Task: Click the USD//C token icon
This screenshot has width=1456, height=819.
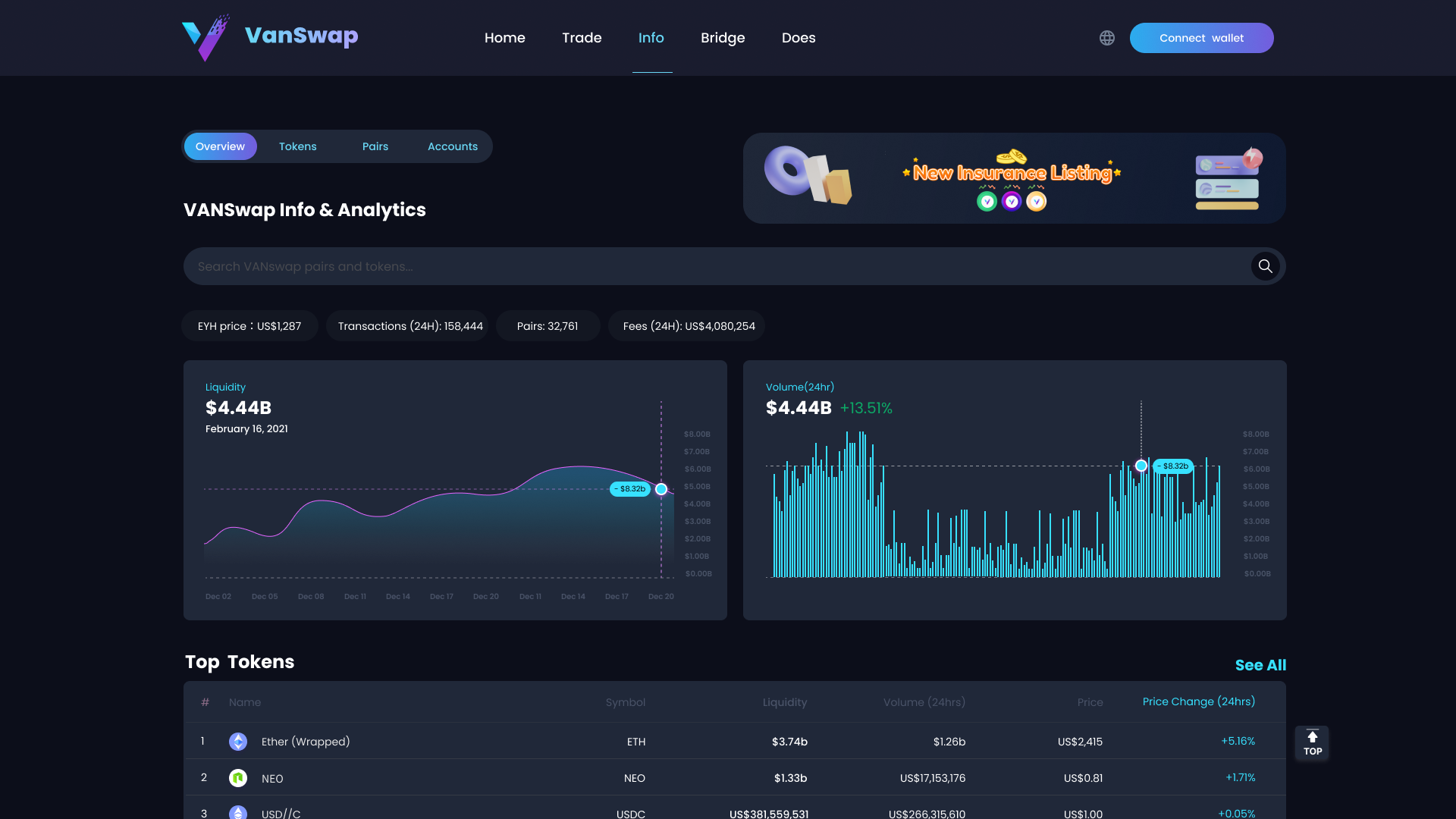Action: click(238, 812)
